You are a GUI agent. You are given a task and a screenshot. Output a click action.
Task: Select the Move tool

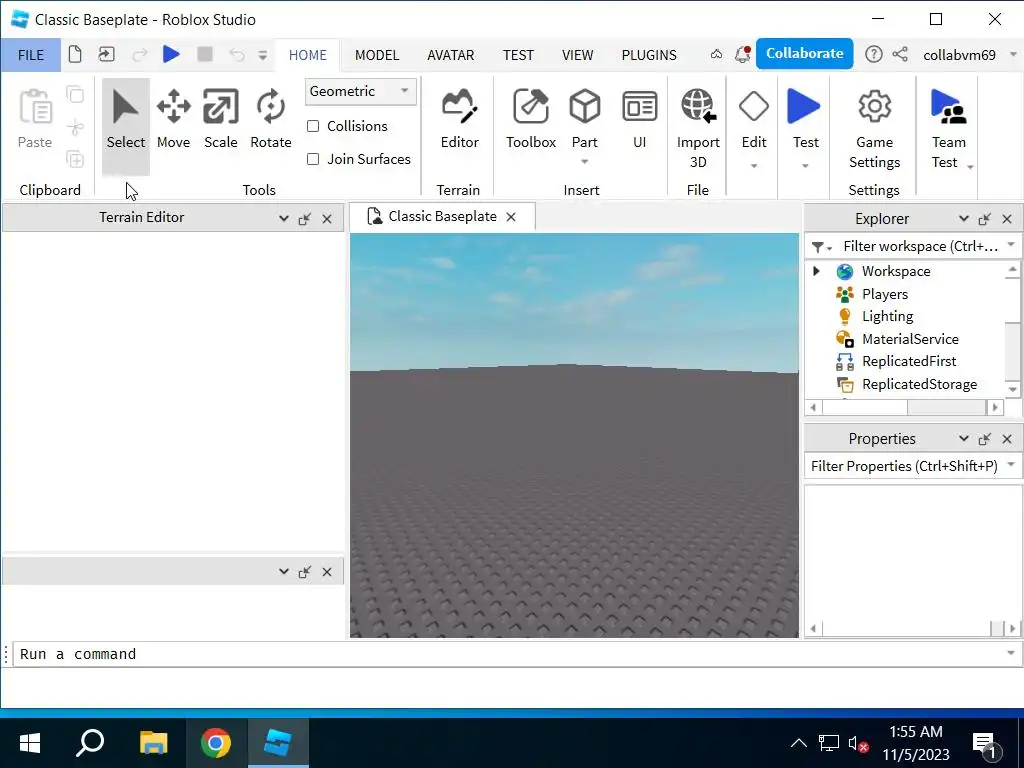[173, 120]
